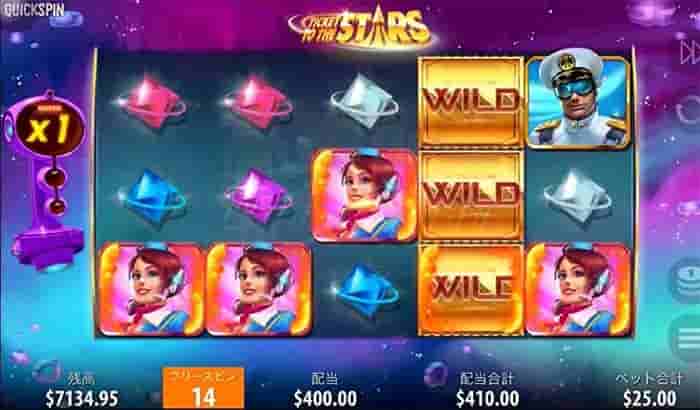Click the orange free spins counter 14

(x=203, y=388)
